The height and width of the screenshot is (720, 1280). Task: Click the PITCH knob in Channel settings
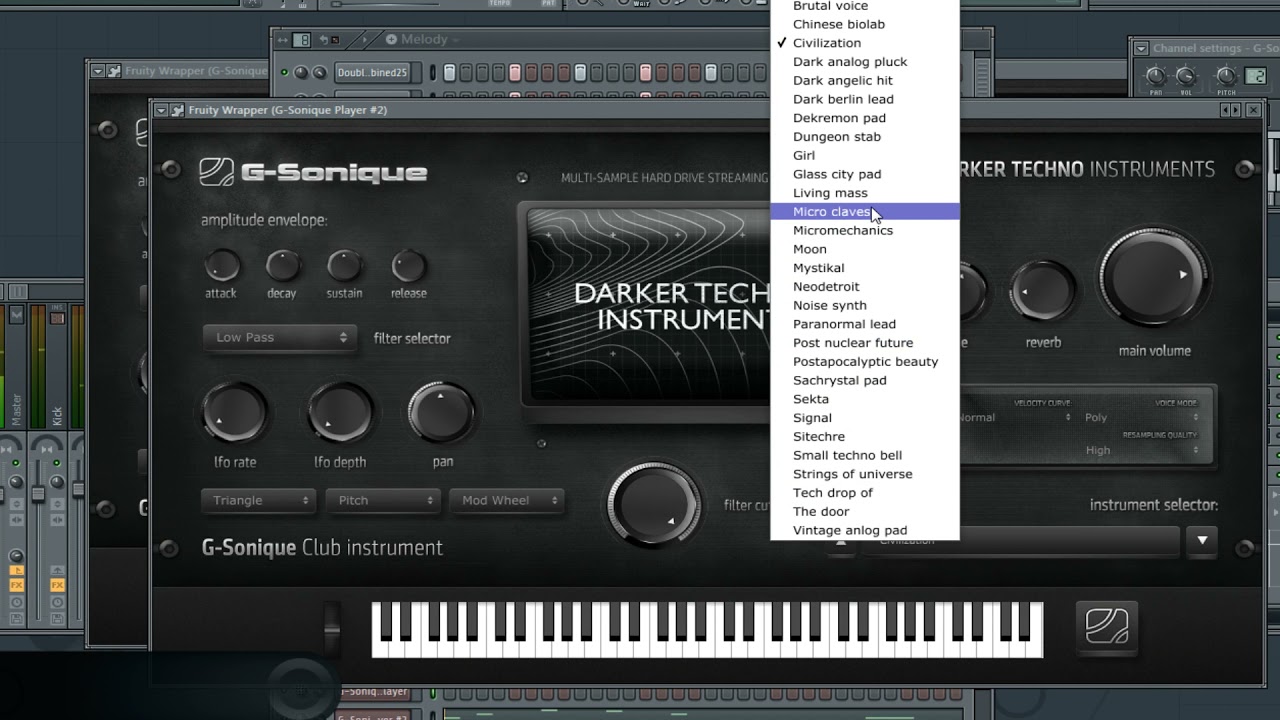[x=1226, y=76]
